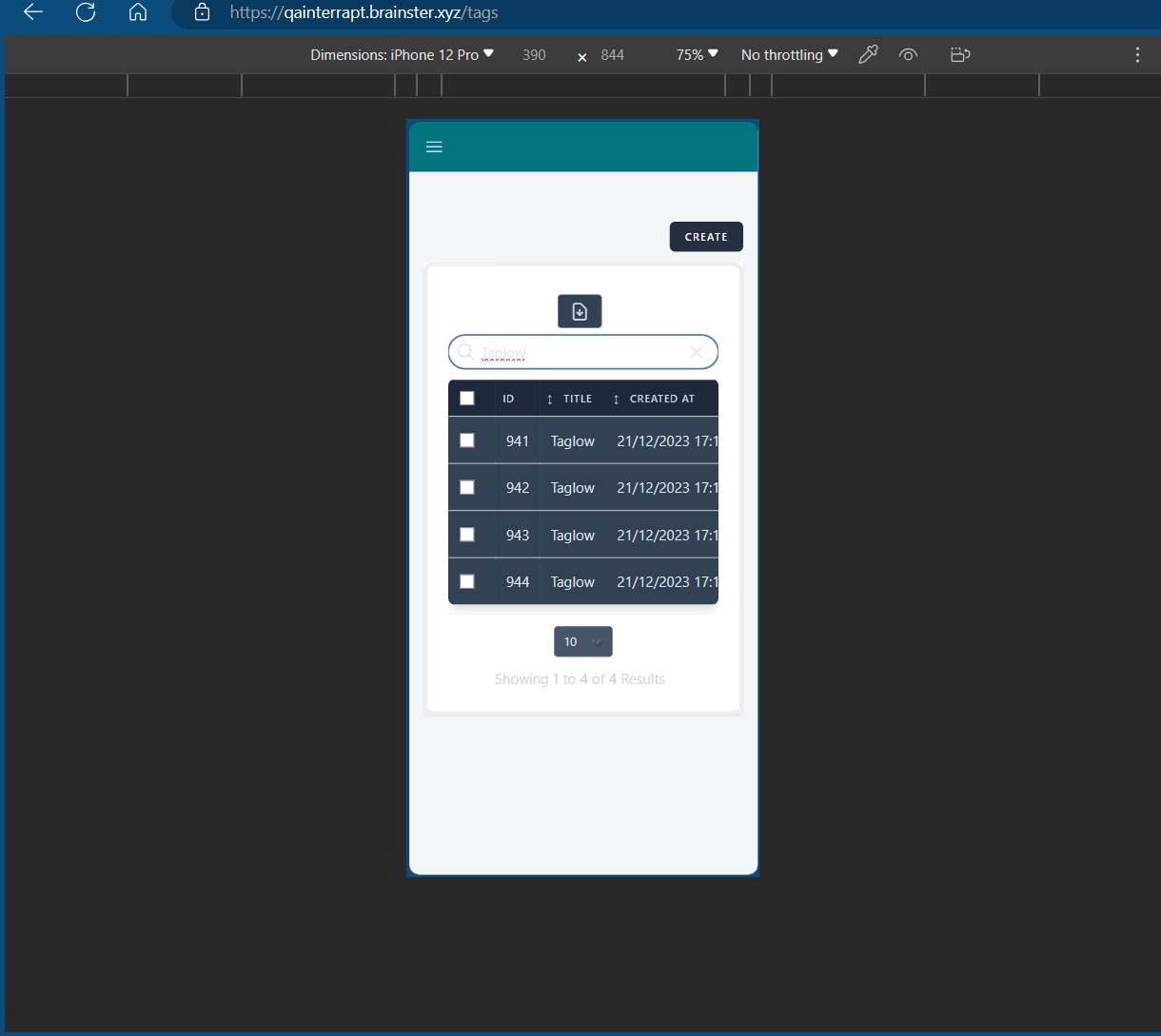Screen dimensions: 1161x1036
Task: Rotate the device viewport orientation icon
Action: pos(960,54)
